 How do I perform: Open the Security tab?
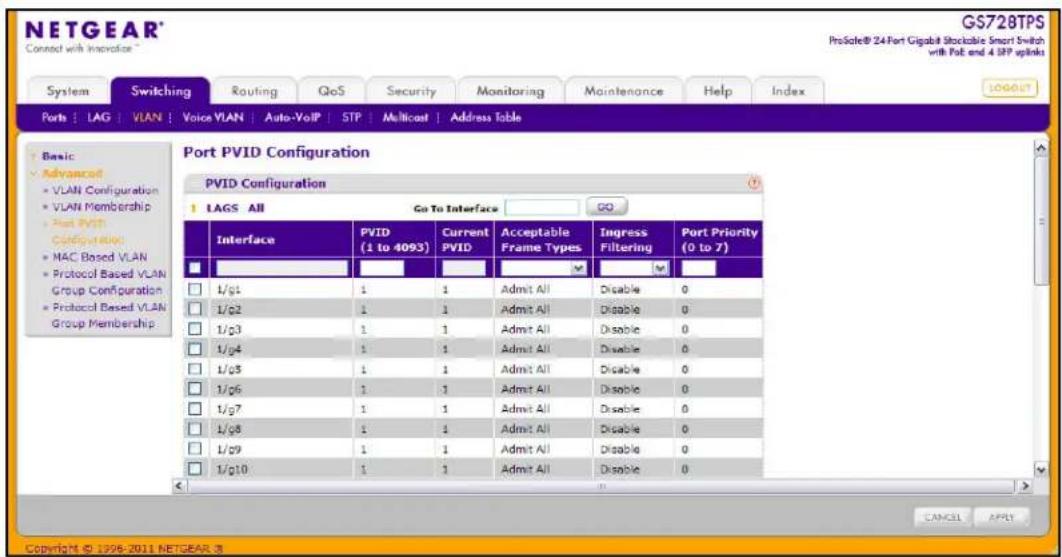[x=411, y=91]
